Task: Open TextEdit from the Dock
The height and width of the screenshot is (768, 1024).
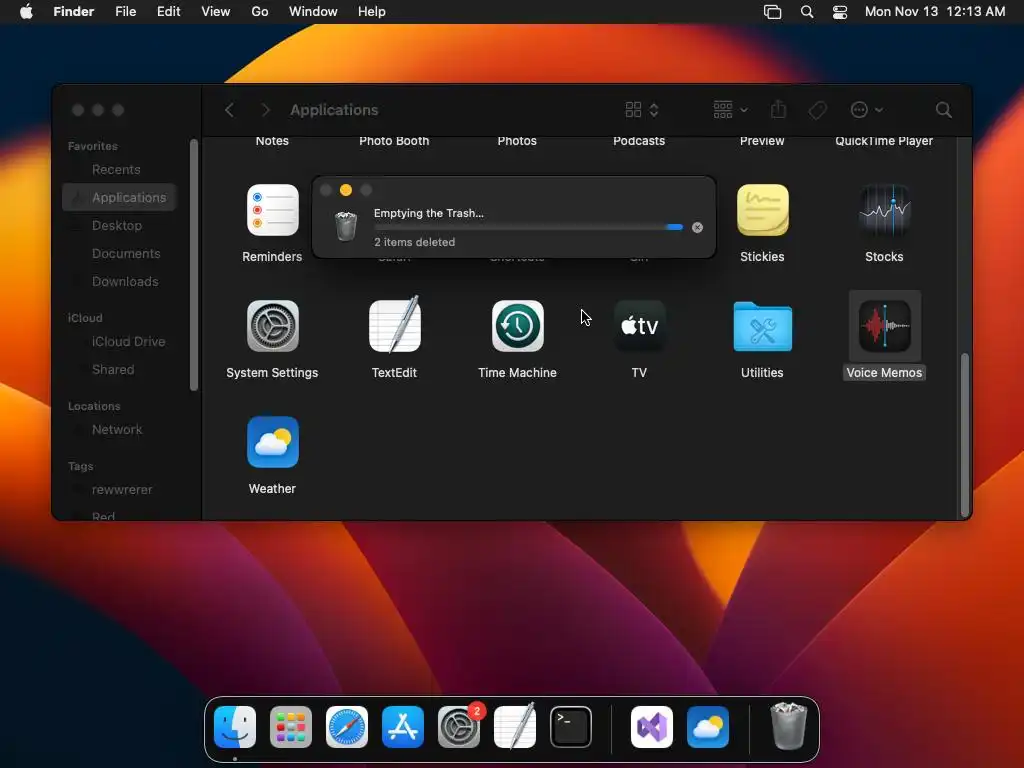Action: (x=515, y=726)
